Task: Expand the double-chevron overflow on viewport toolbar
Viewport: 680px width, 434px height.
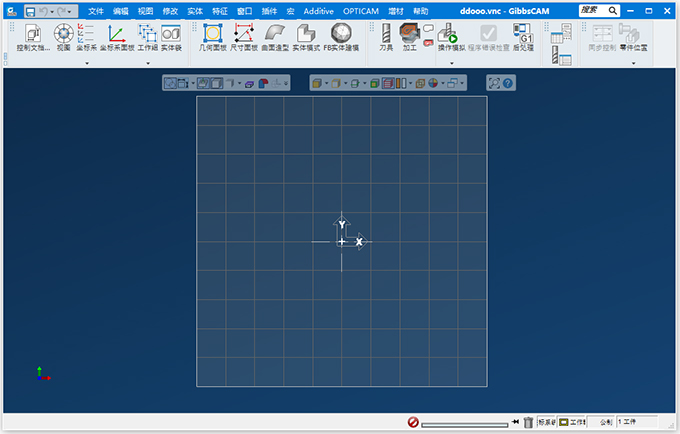Action: (286, 83)
